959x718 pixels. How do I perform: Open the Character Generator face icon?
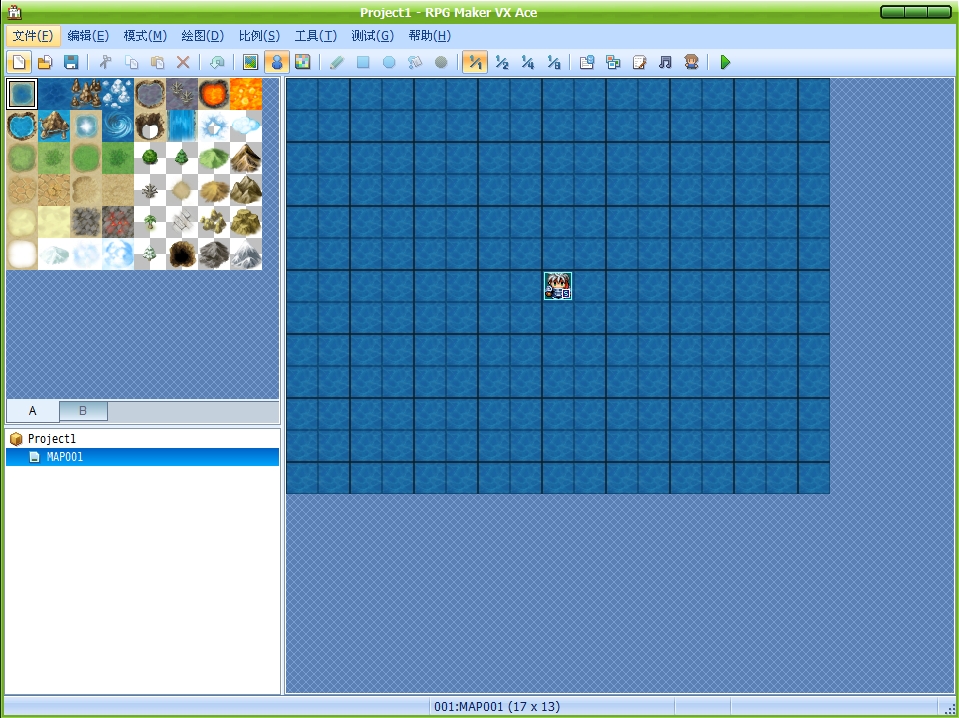click(x=692, y=62)
